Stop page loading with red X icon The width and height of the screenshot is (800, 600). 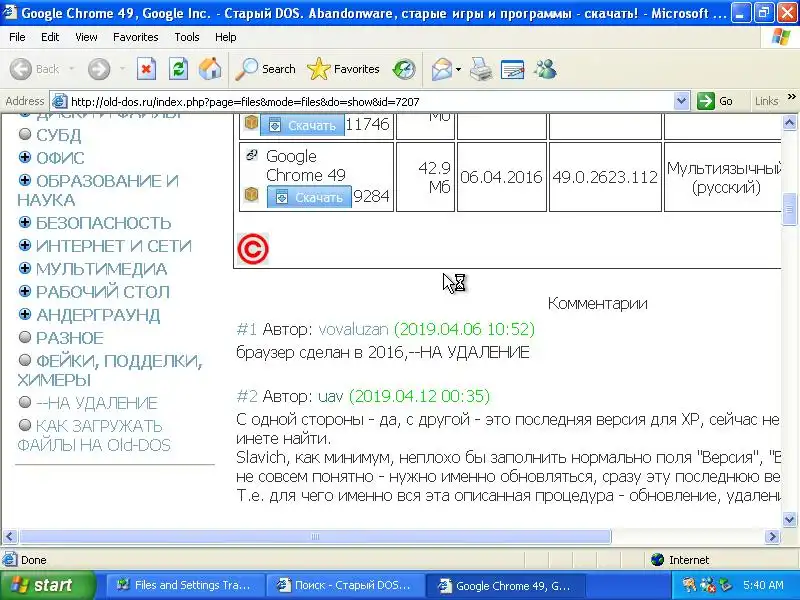146,69
